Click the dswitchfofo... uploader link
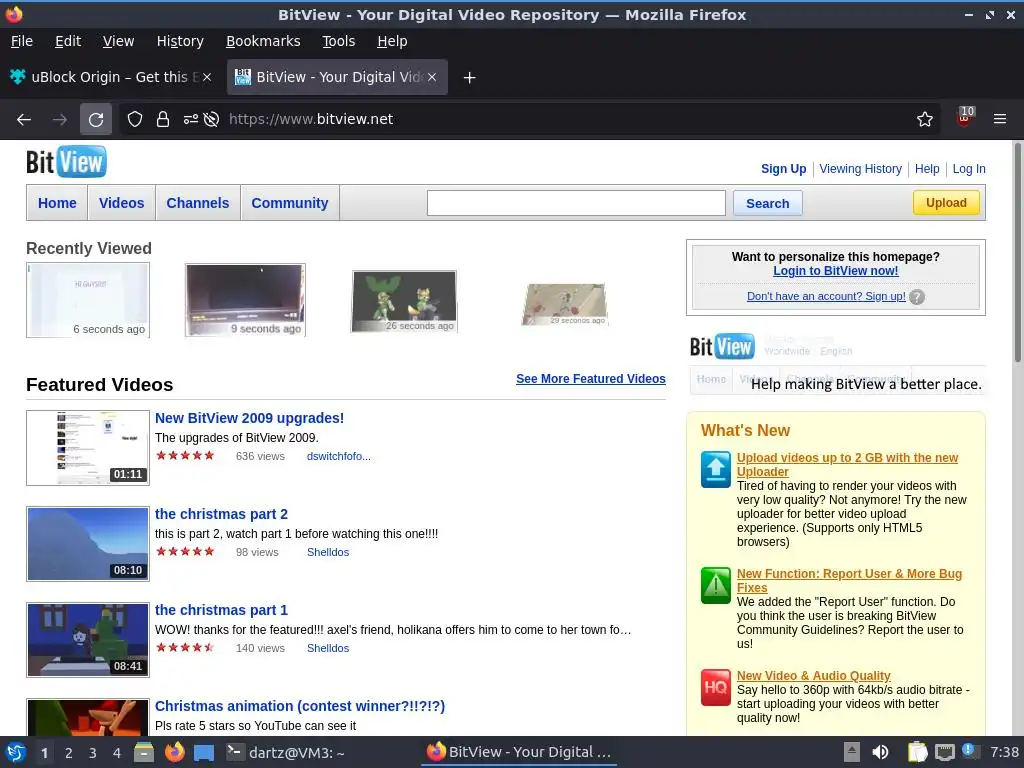 click(x=338, y=456)
